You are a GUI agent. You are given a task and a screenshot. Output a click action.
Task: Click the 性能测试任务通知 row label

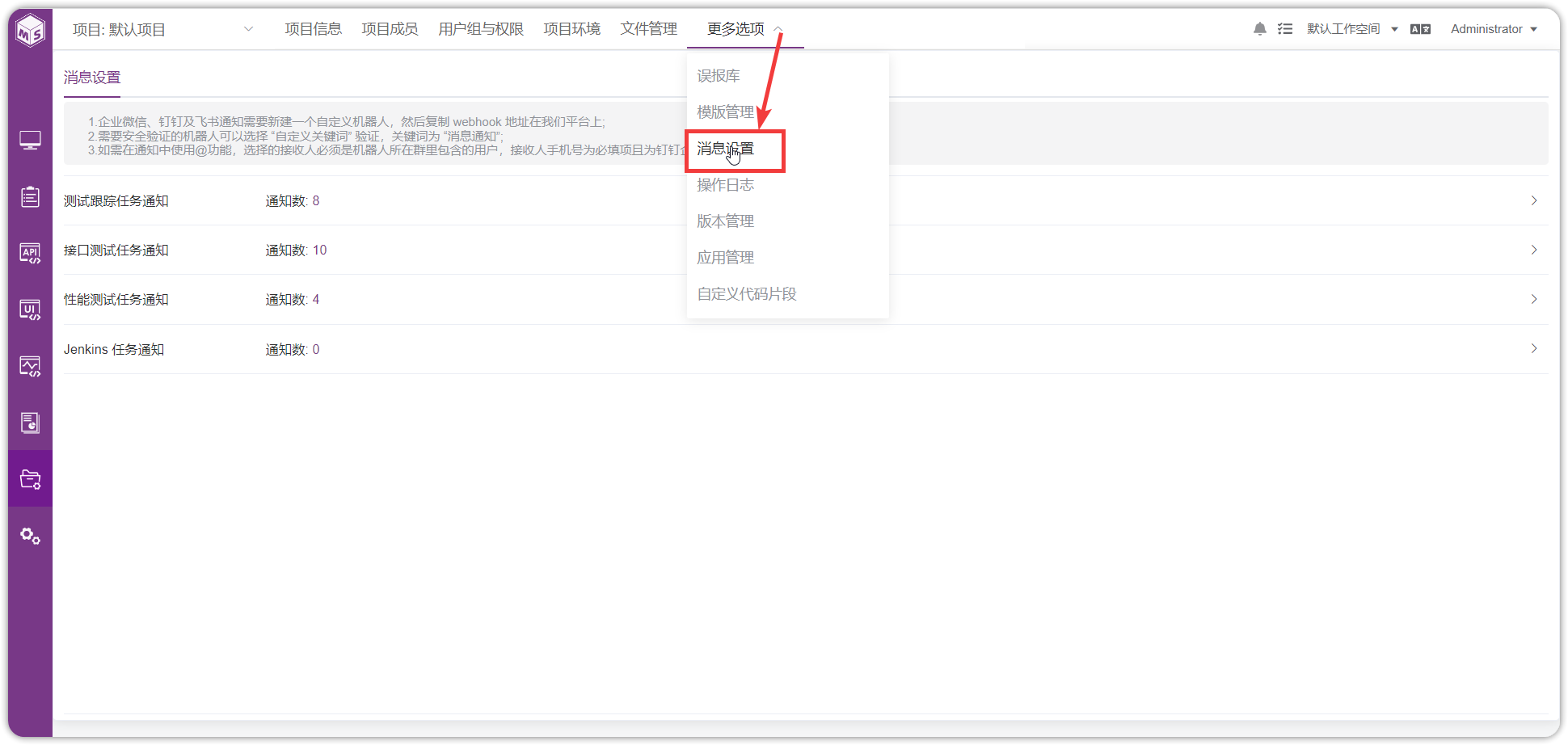tap(116, 300)
